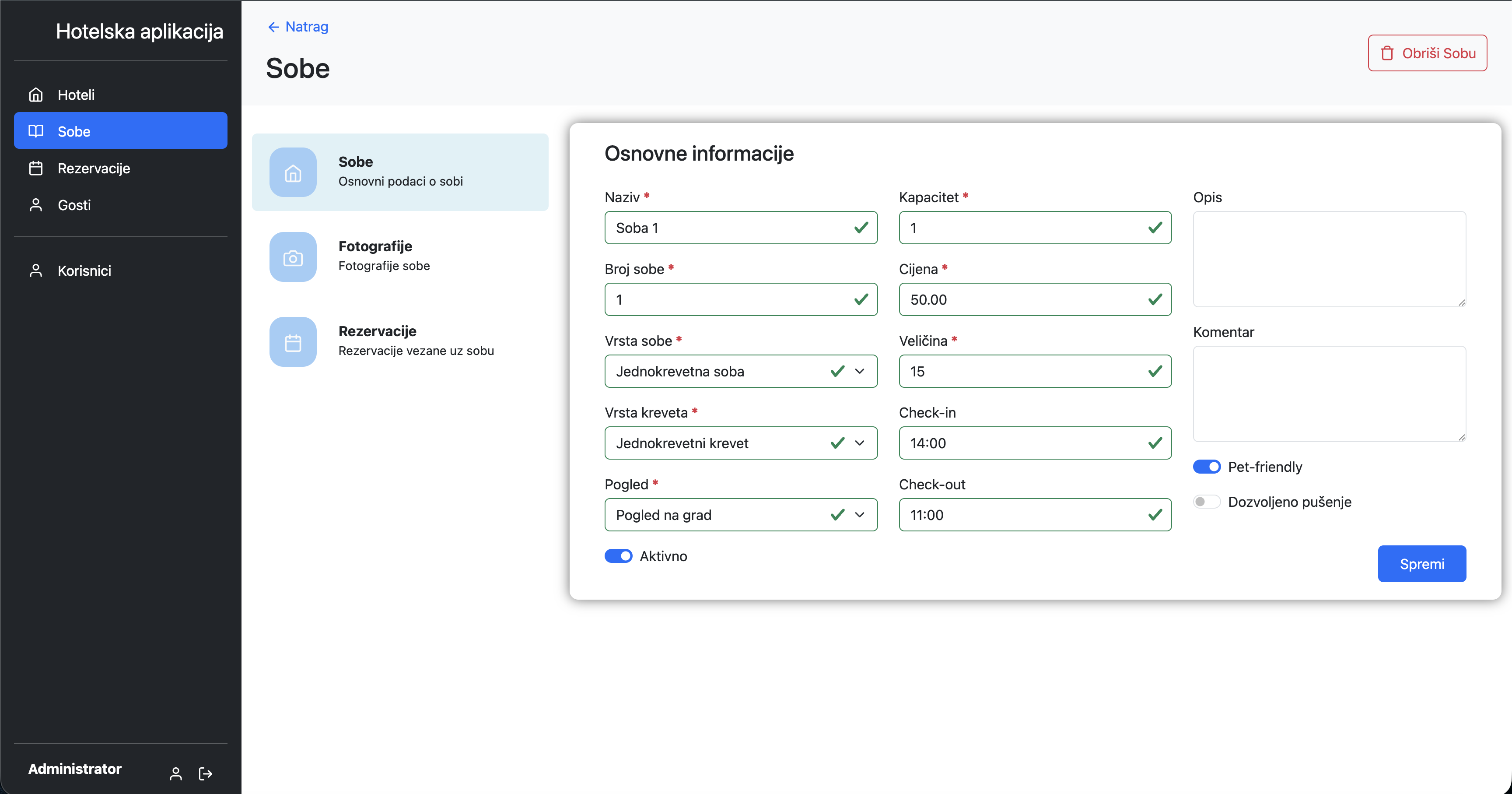The width and height of the screenshot is (1512, 794).
Task: Click the user icon next to Korisnici
Action: pyautogui.click(x=36, y=271)
